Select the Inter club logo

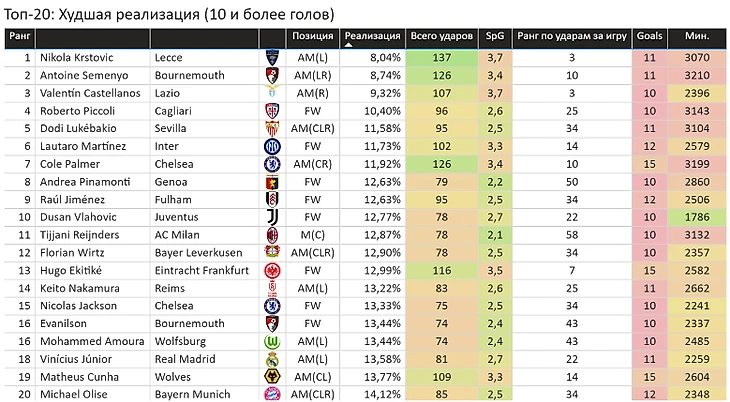272,146
